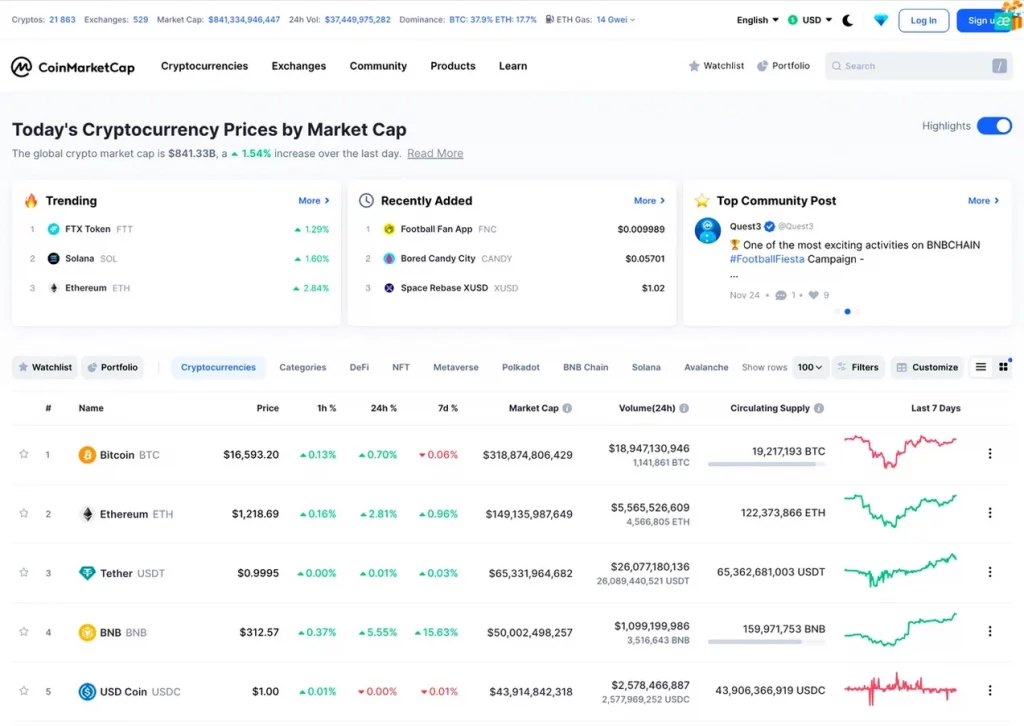The image size is (1024, 726).
Task: Open the Read More link
Action: [434, 154]
